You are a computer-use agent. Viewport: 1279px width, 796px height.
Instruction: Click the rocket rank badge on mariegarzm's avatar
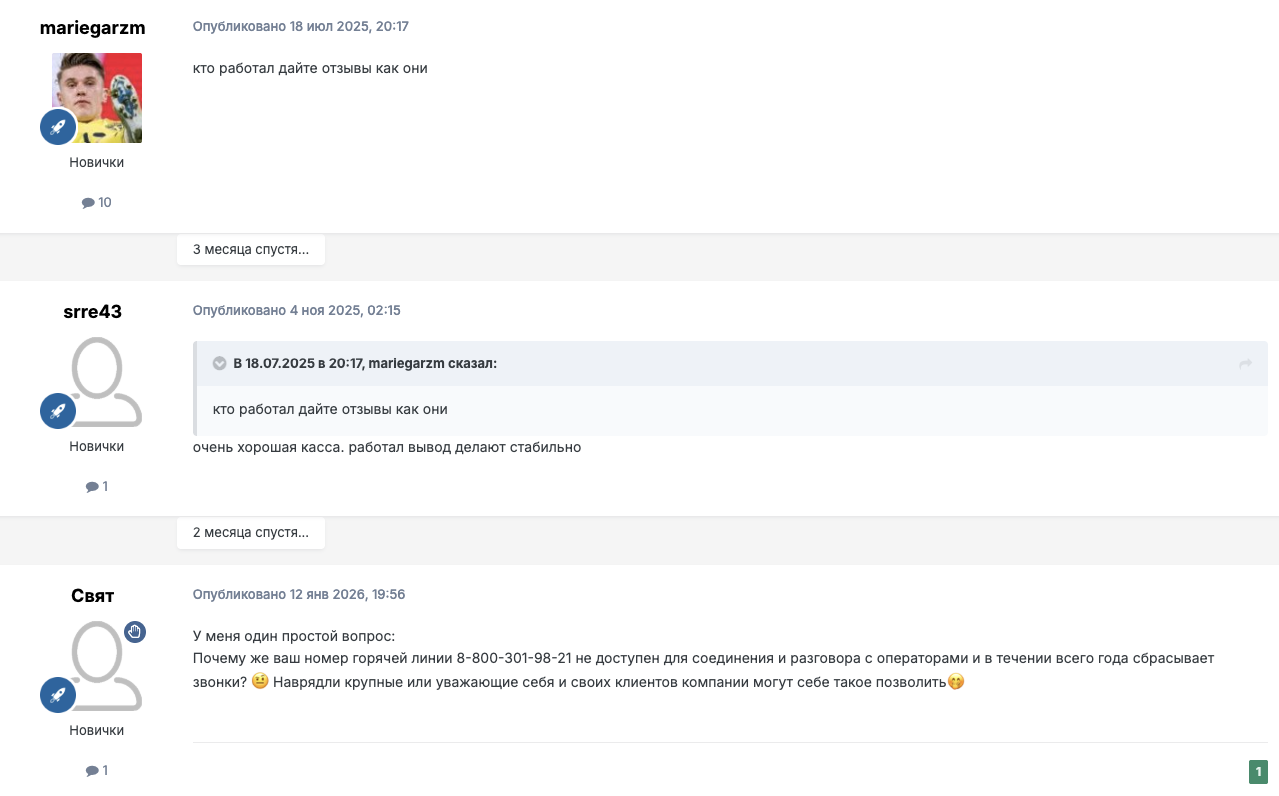point(58,127)
